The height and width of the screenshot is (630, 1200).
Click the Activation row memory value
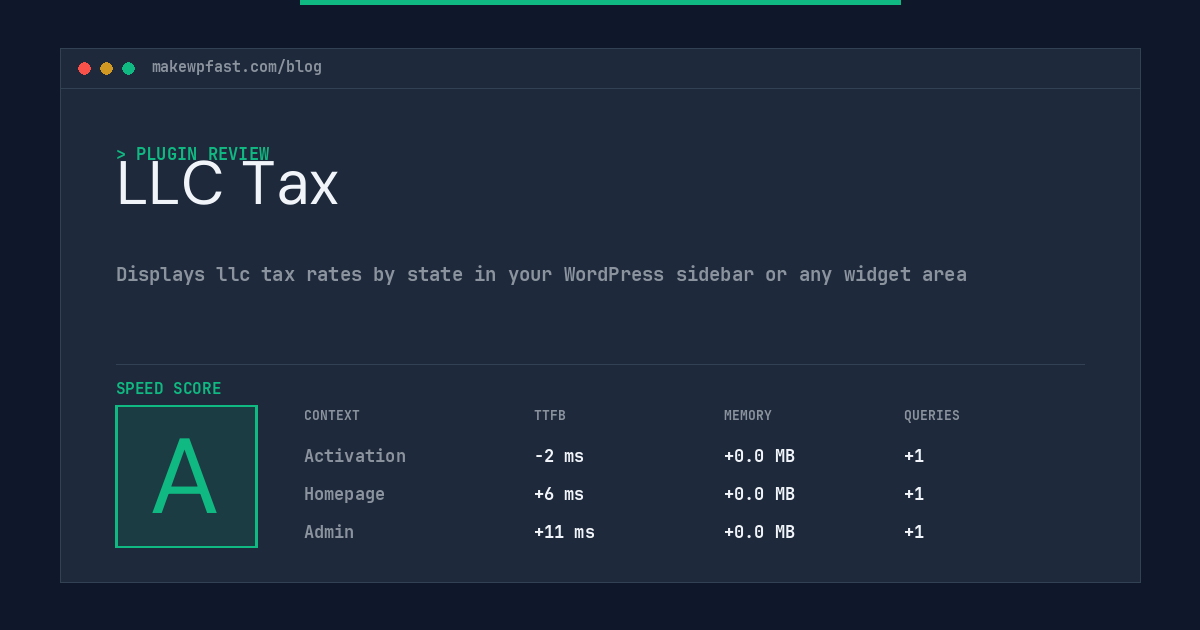(x=759, y=456)
